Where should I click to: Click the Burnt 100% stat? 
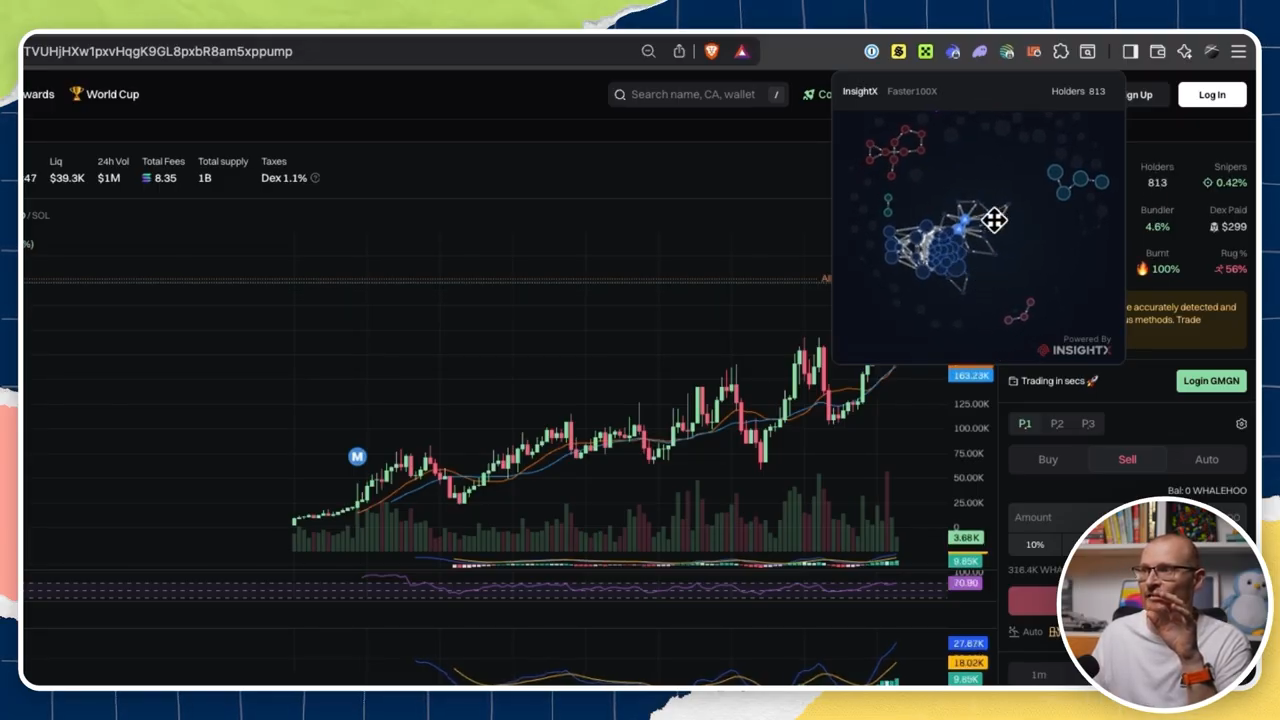[x=1158, y=261]
